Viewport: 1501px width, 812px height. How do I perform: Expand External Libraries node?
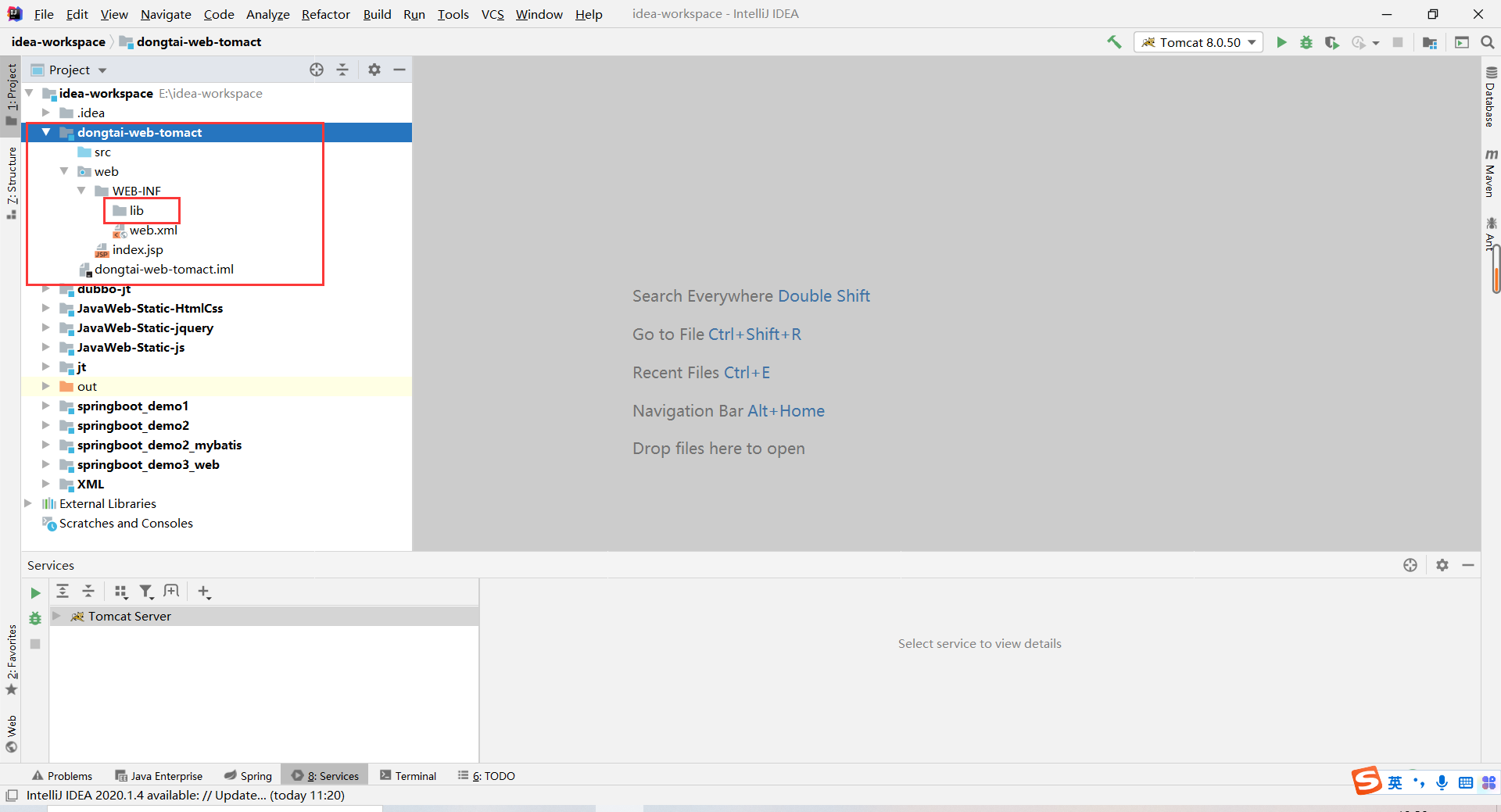coord(28,503)
